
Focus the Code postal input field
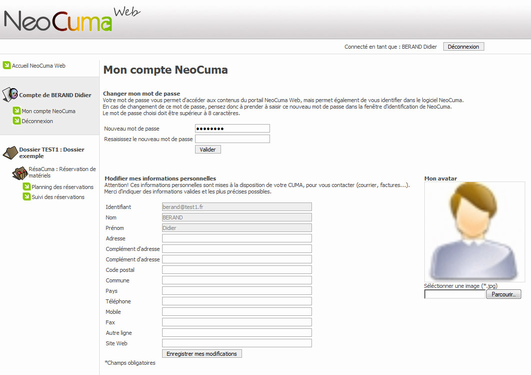(x=237, y=270)
